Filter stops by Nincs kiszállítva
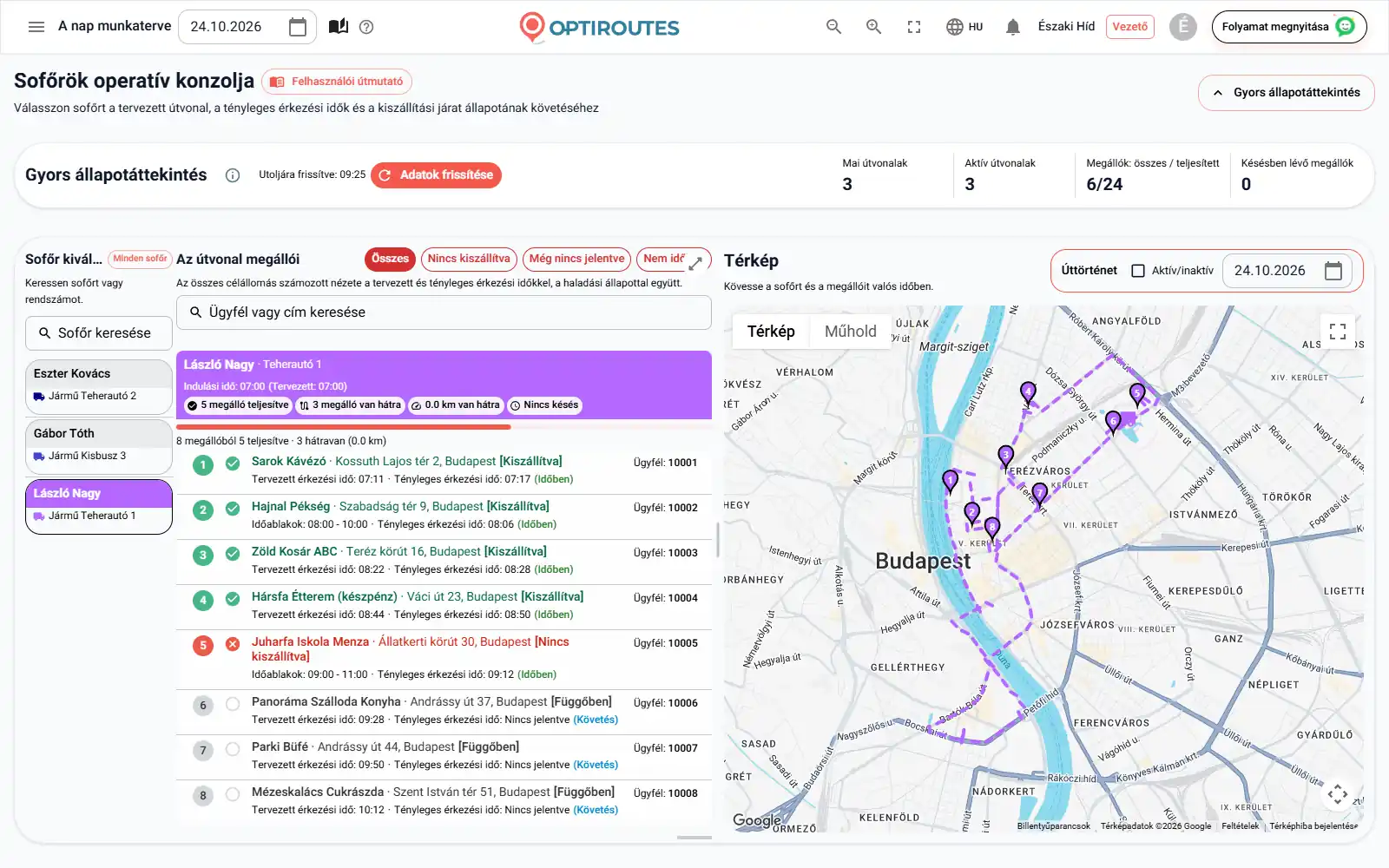The height and width of the screenshot is (868, 1389). 469,259
